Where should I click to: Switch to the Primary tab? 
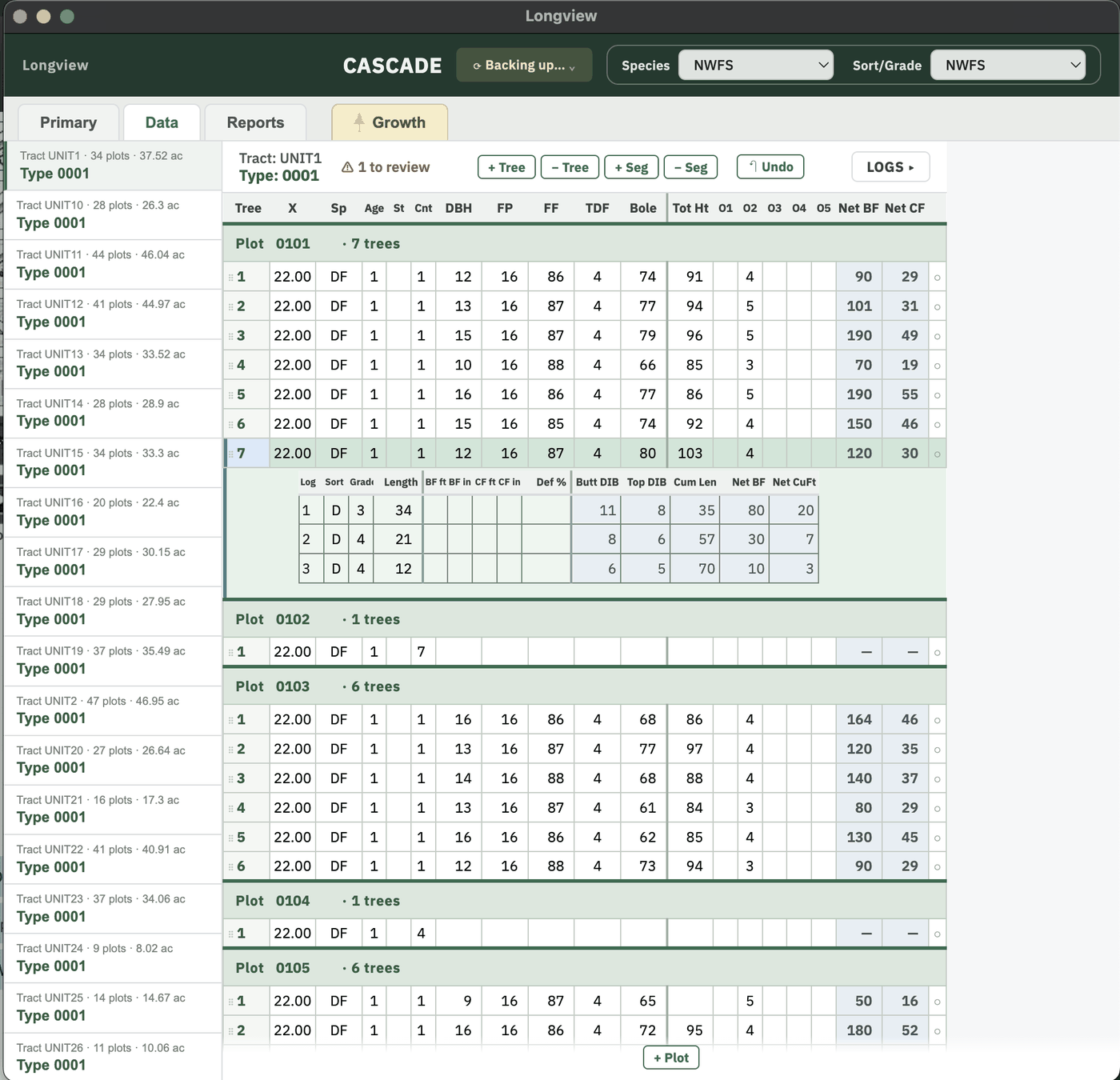(68, 122)
